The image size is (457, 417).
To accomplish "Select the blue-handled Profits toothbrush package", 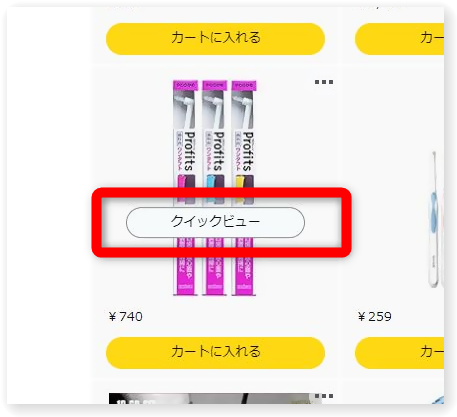I will [215, 188].
